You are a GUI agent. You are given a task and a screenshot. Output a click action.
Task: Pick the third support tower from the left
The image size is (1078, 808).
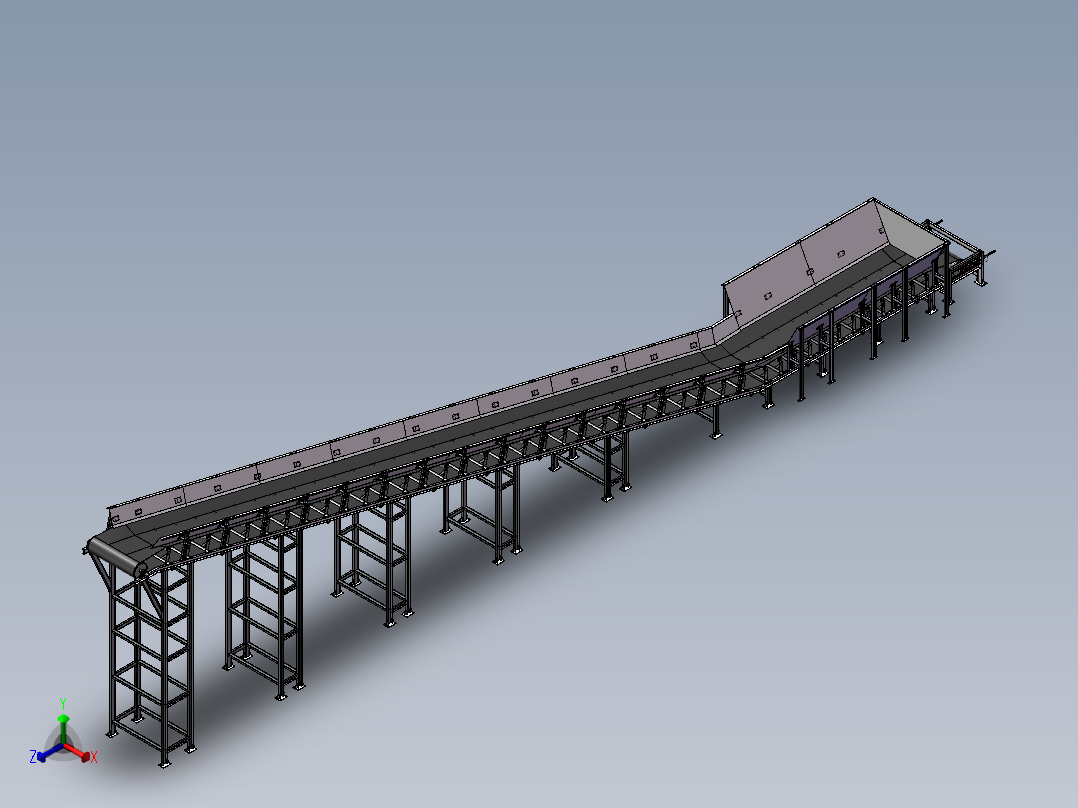click(x=373, y=560)
